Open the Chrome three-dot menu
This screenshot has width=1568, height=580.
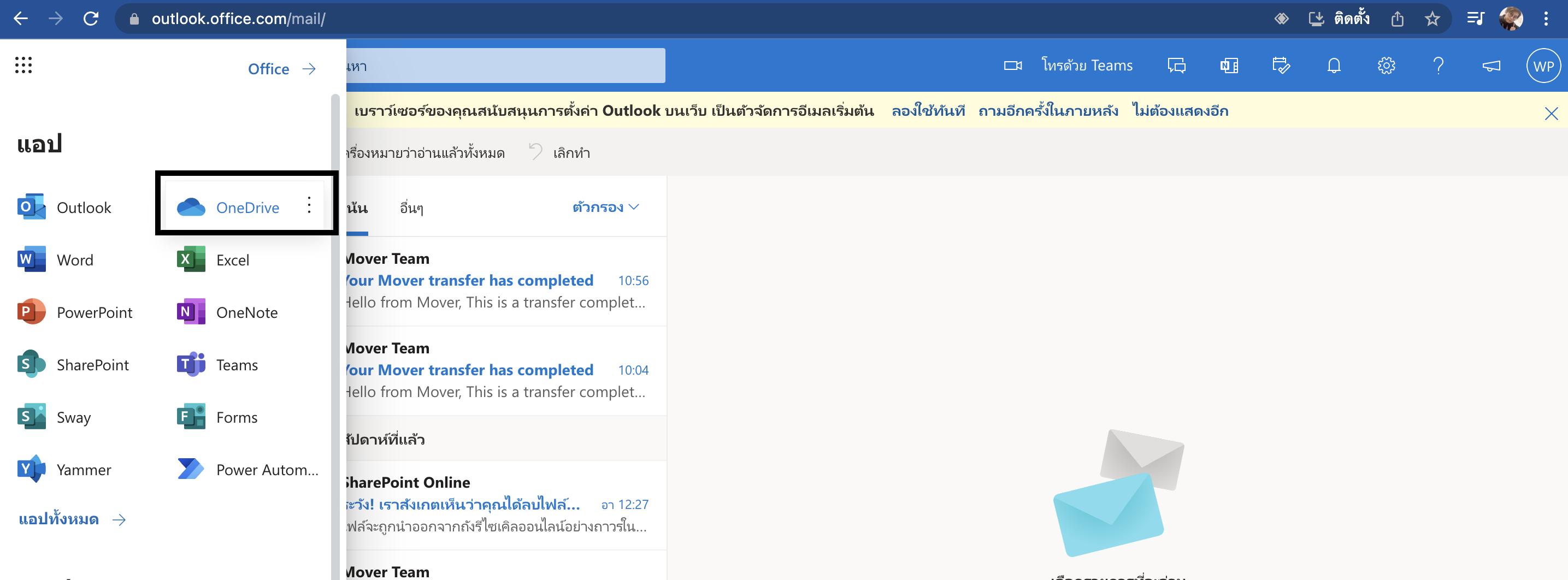tap(1546, 19)
